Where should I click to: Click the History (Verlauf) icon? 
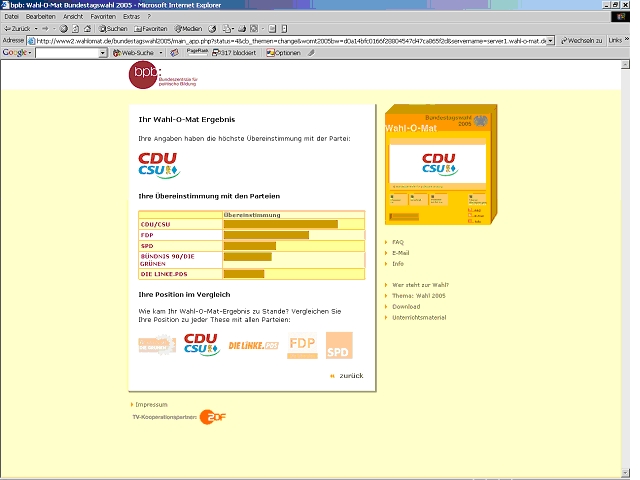pyautogui.click(x=212, y=29)
